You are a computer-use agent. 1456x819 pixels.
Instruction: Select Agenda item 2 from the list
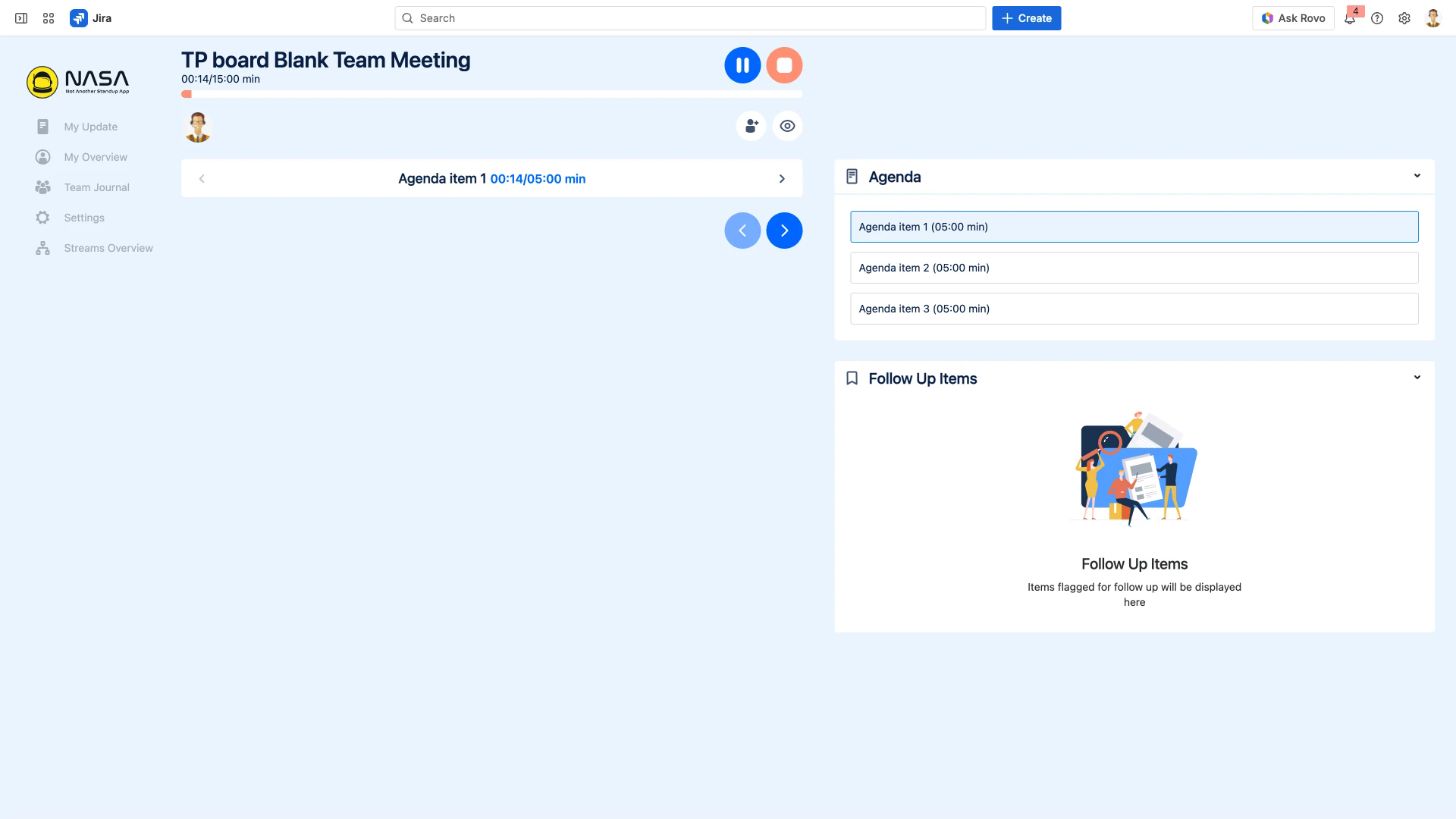tap(1134, 268)
